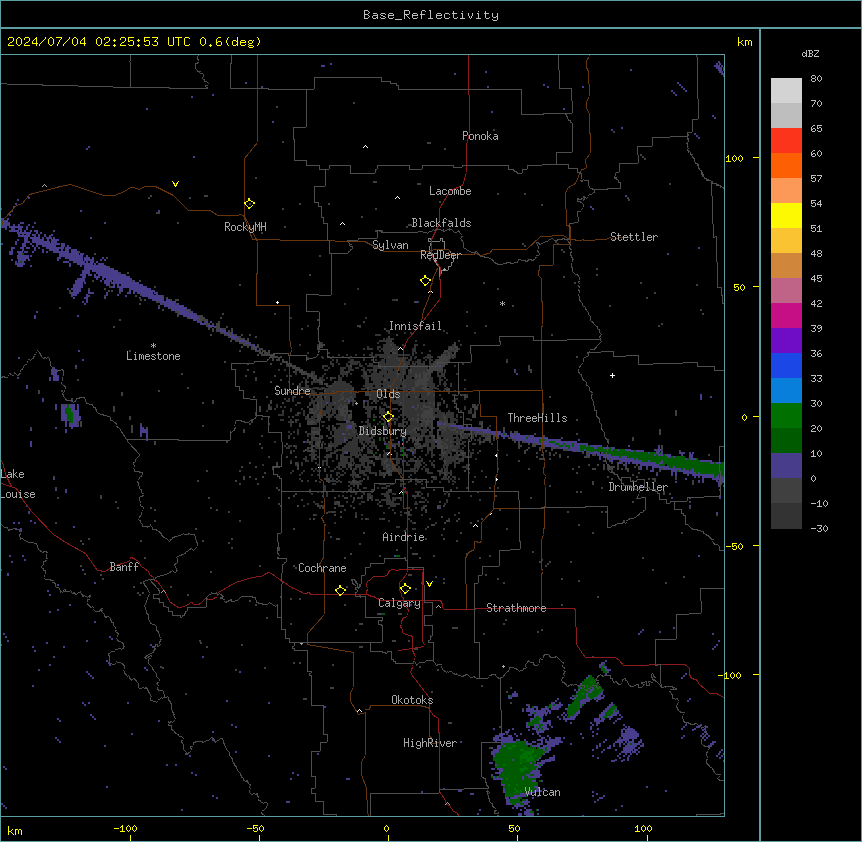Click the magenta swatch between 42 and 39 dBZ
Screen dimensions: 862x842
786,315
